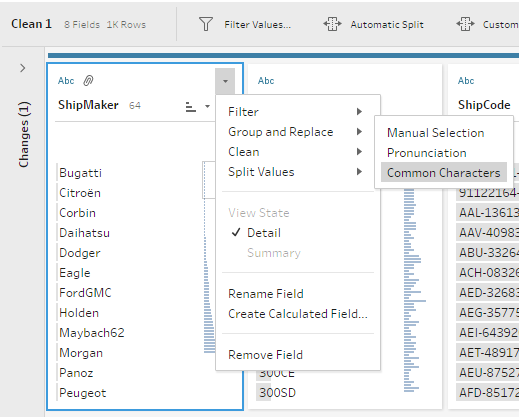Select the 91122164 ShipCode value
This screenshot has width=519, height=417.
click(x=488, y=194)
